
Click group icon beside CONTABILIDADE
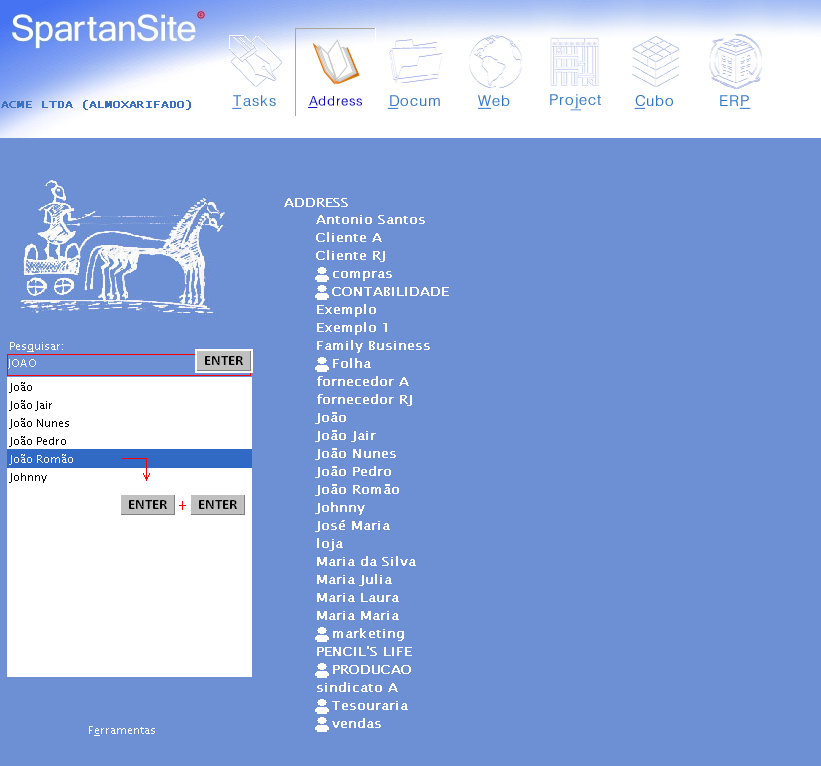tap(322, 292)
